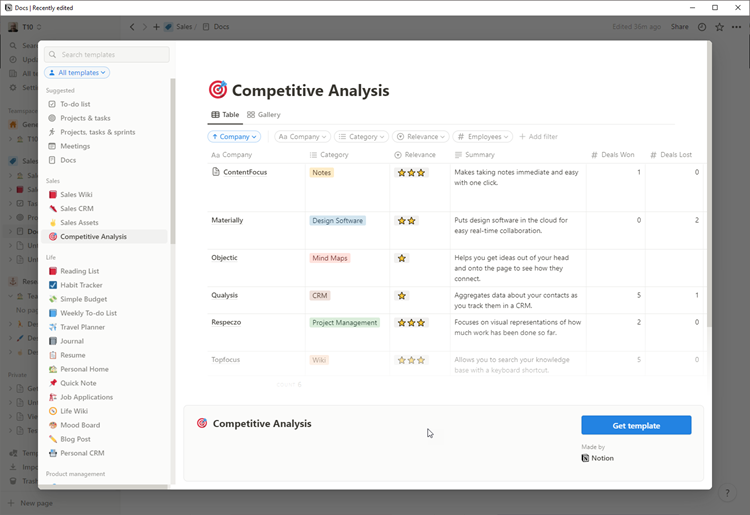This screenshot has width=750, height=515.
Task: Expand the Category filter dropdown
Action: click(360, 137)
